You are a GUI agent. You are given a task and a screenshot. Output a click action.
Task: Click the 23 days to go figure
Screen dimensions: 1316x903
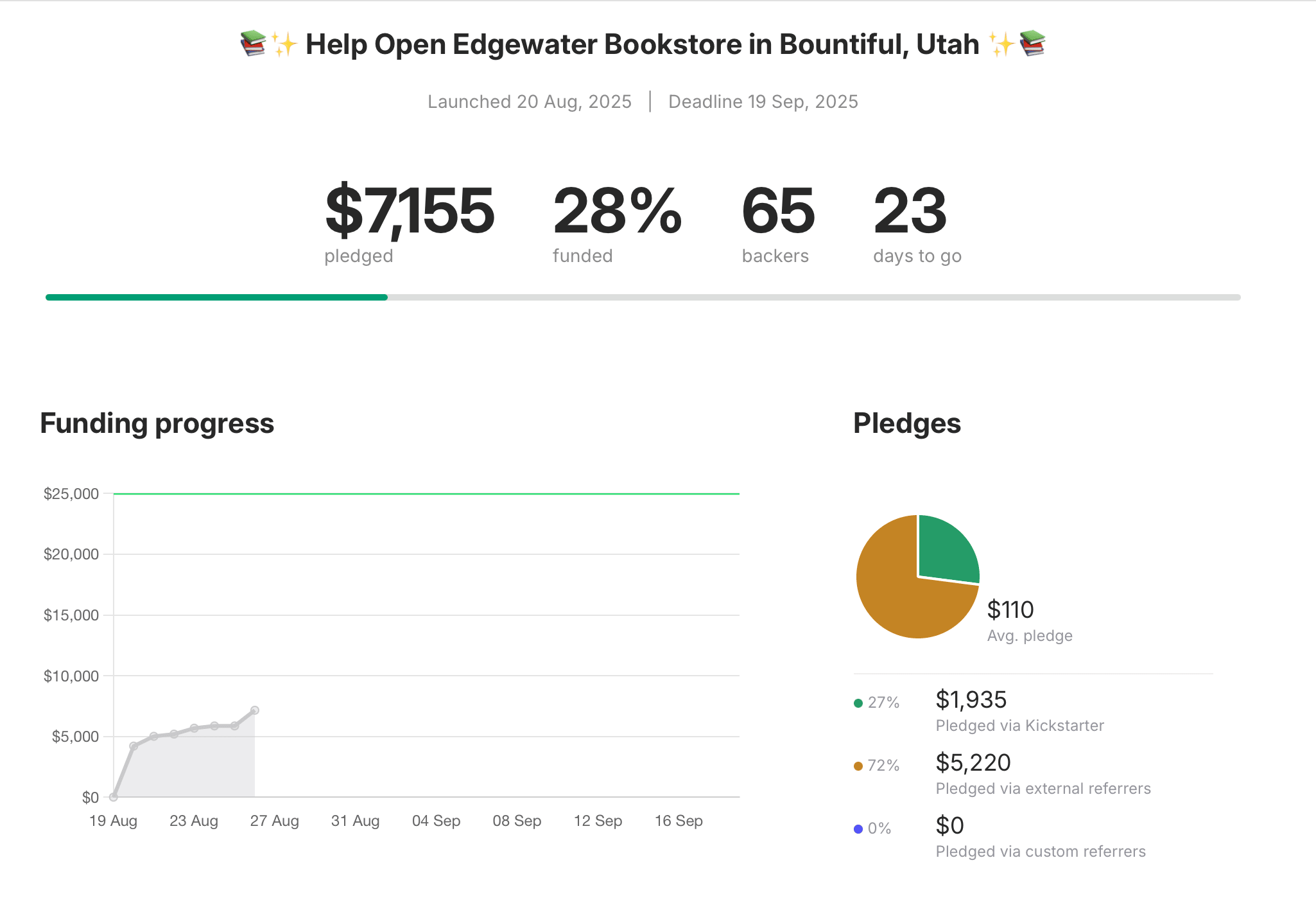pyautogui.click(x=910, y=211)
